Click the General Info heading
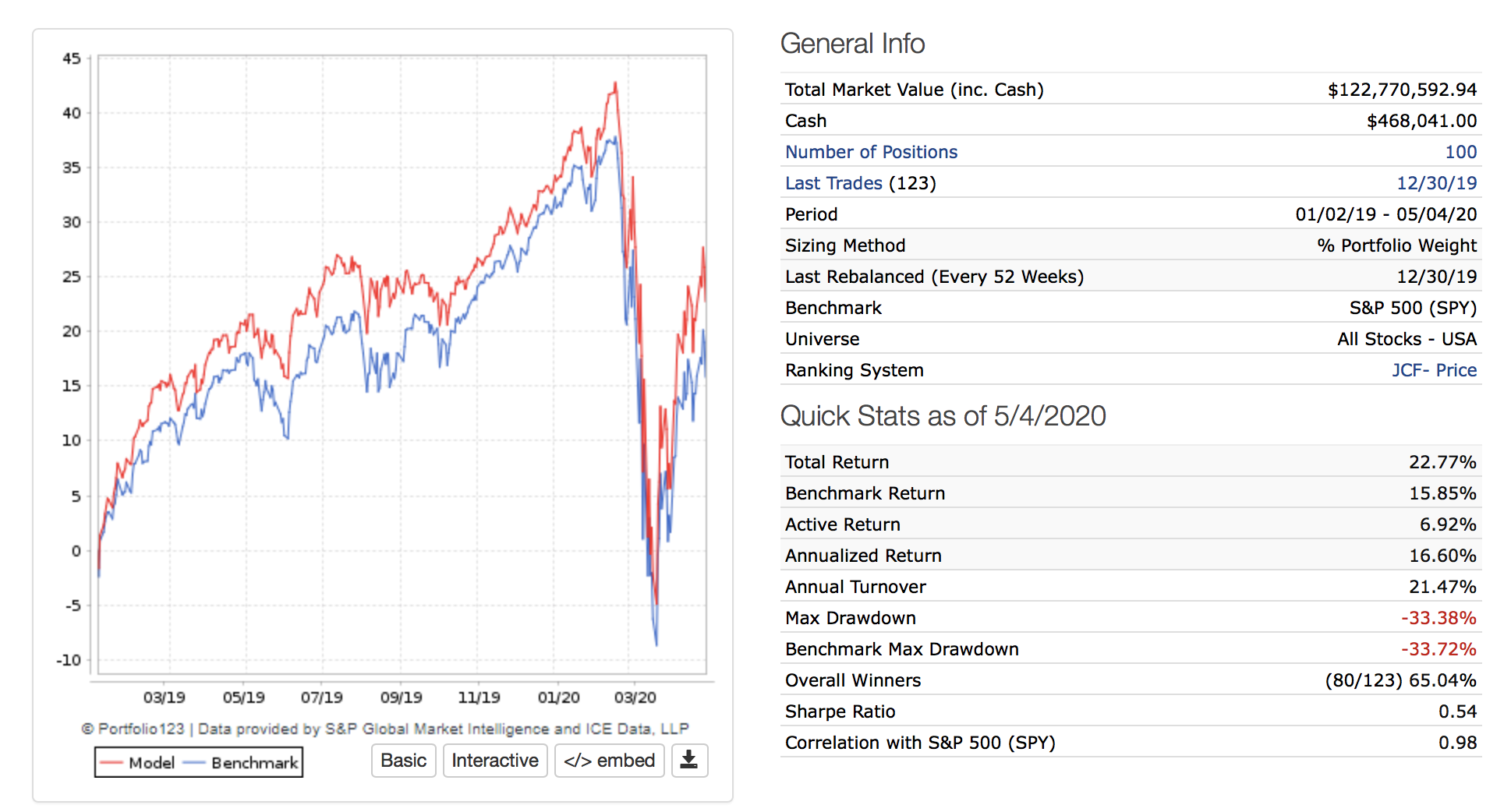Screen dimensions: 1511x812 pyautogui.click(x=852, y=44)
